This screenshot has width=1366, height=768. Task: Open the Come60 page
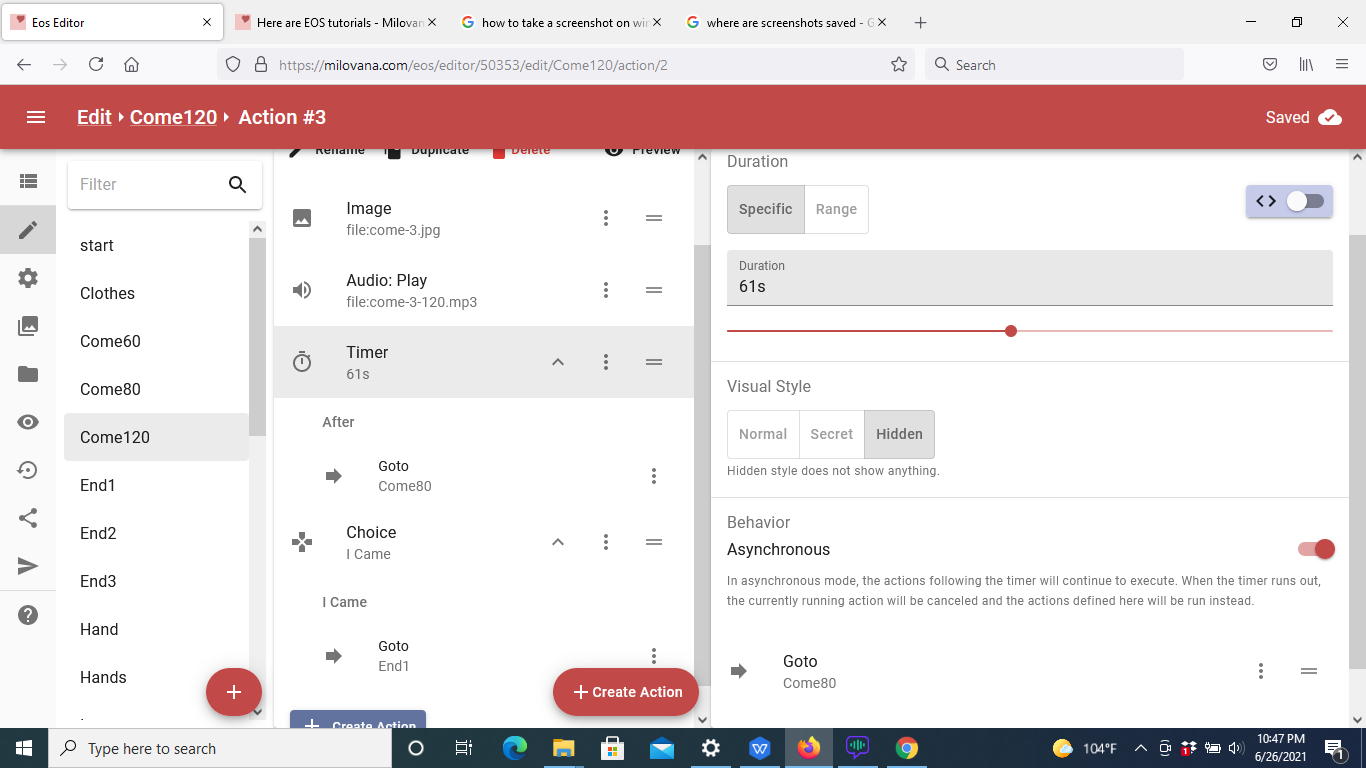(x=156, y=341)
